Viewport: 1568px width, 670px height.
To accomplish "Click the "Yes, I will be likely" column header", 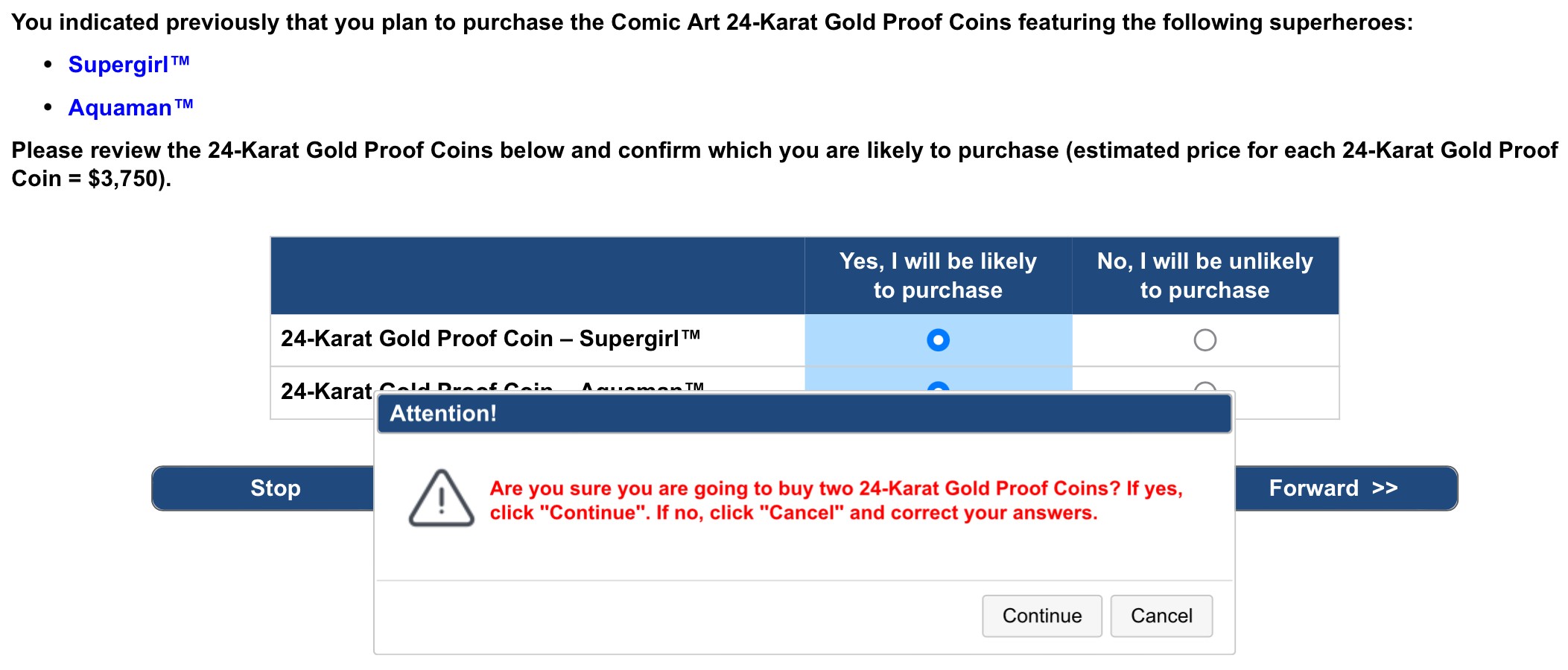I will (938, 275).
